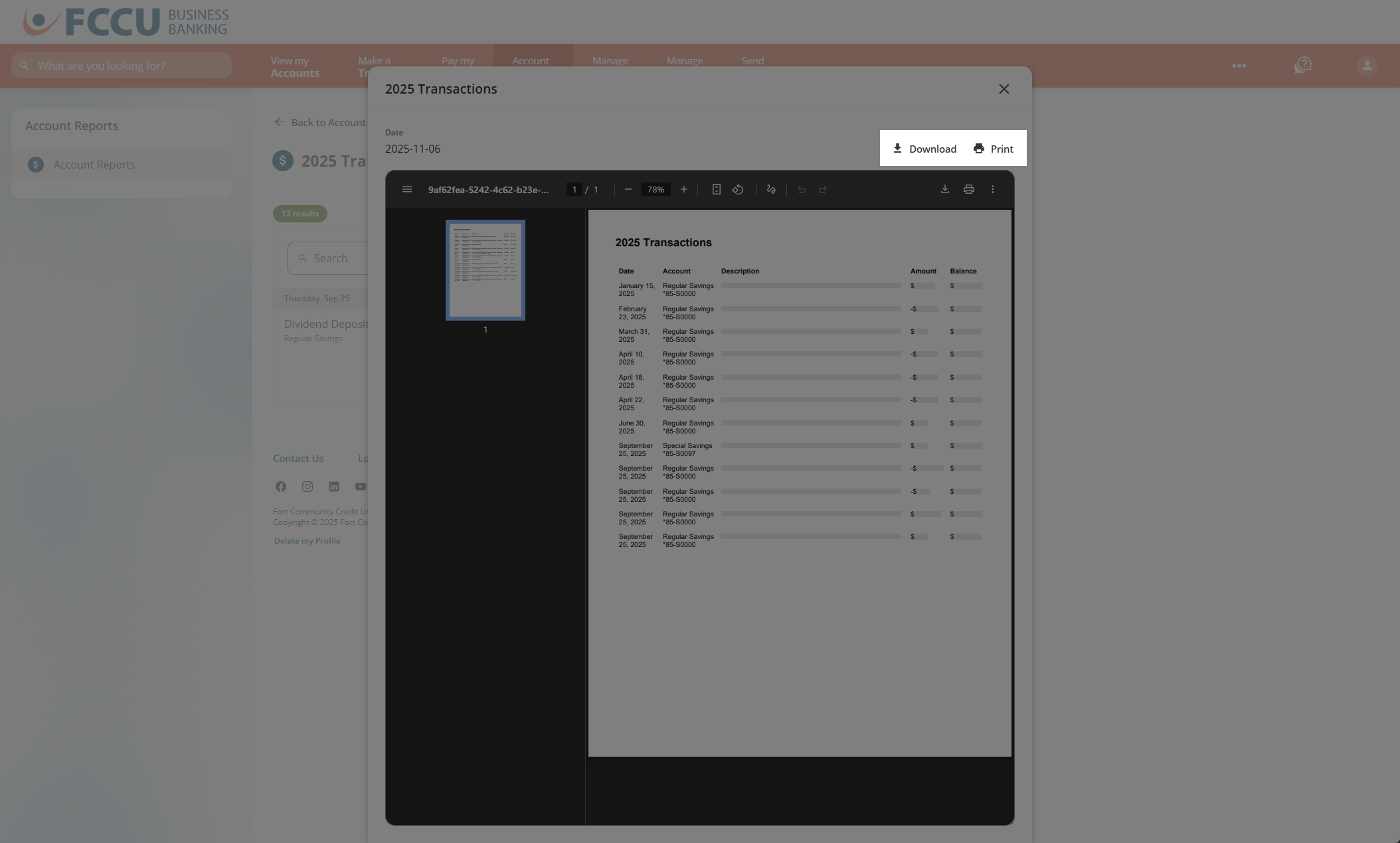Open the ellipsis menu in the navigation bar
The width and height of the screenshot is (1400, 843).
(1238, 66)
